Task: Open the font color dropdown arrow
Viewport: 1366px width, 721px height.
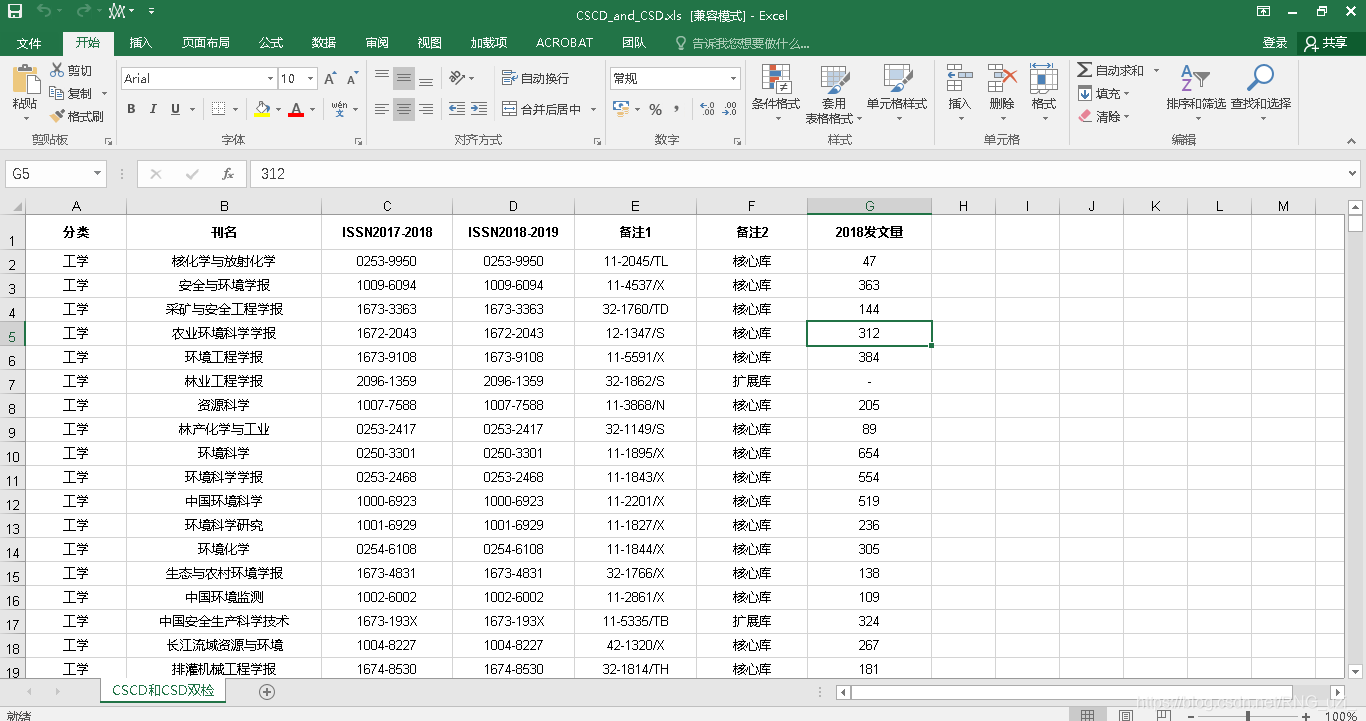Action: tap(312, 109)
